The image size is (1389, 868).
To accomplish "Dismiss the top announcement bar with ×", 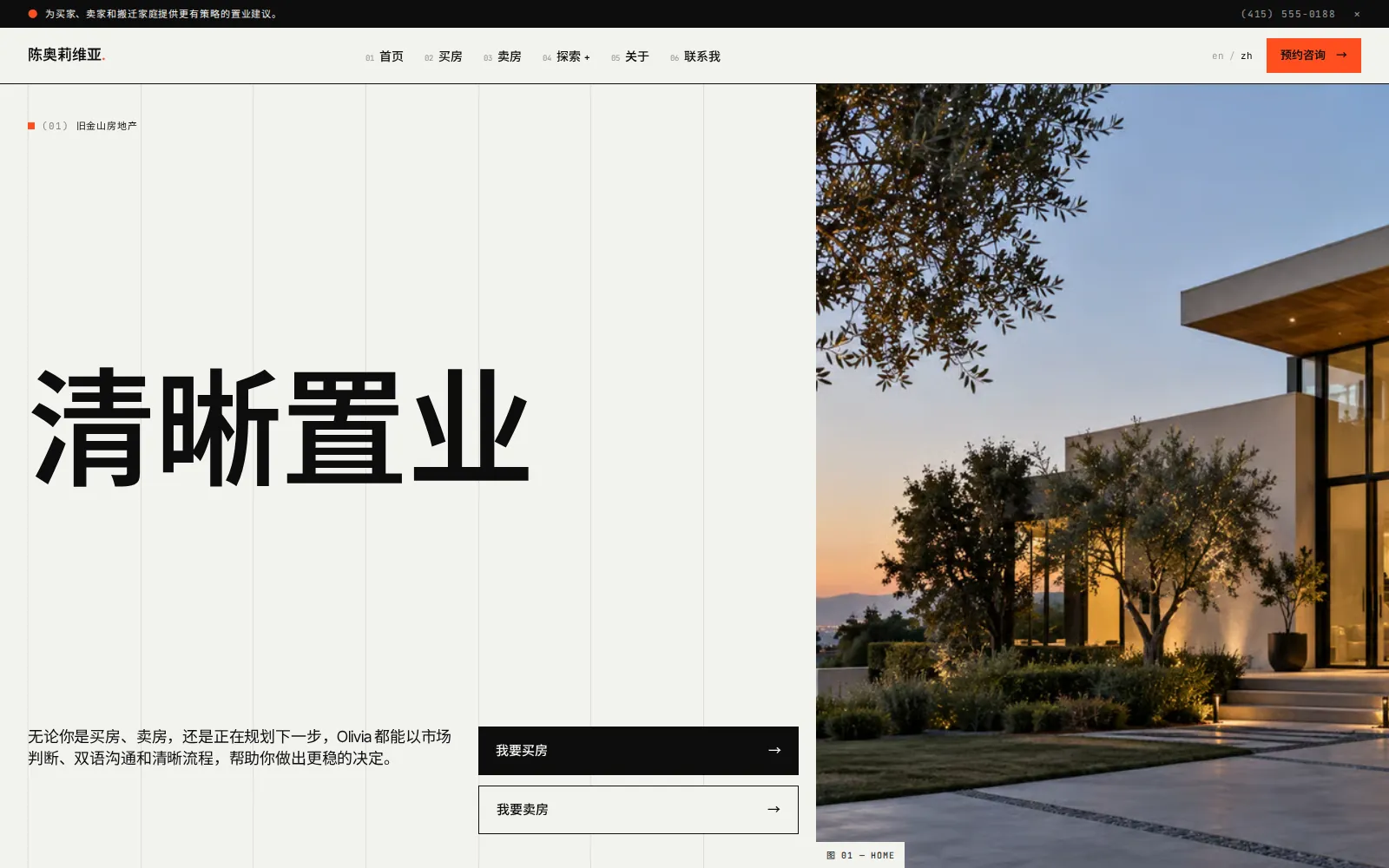I will coord(1357,14).
